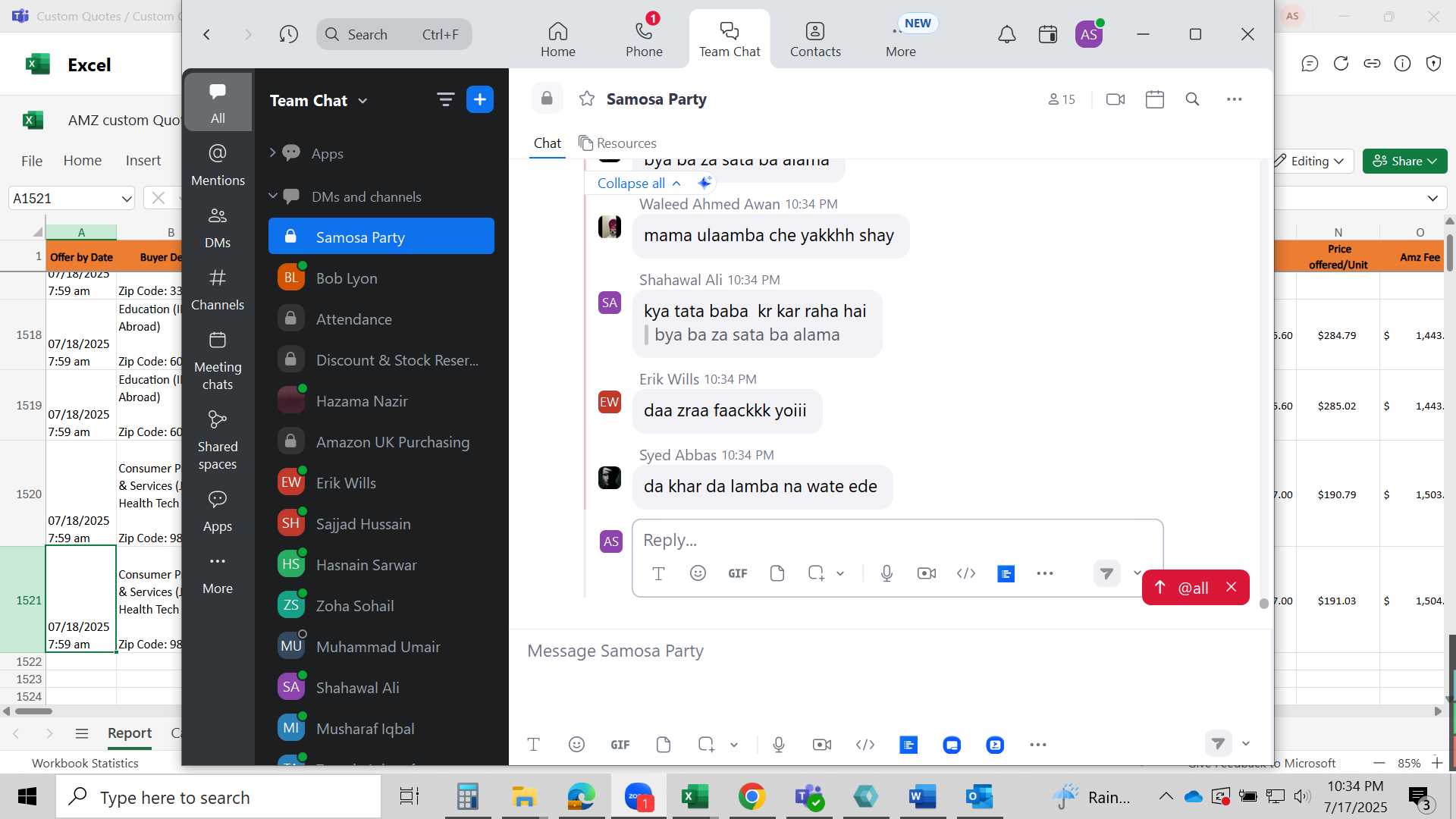Open Bob Lyon chat
Viewport: 1456px width, 819px height.
click(x=381, y=278)
